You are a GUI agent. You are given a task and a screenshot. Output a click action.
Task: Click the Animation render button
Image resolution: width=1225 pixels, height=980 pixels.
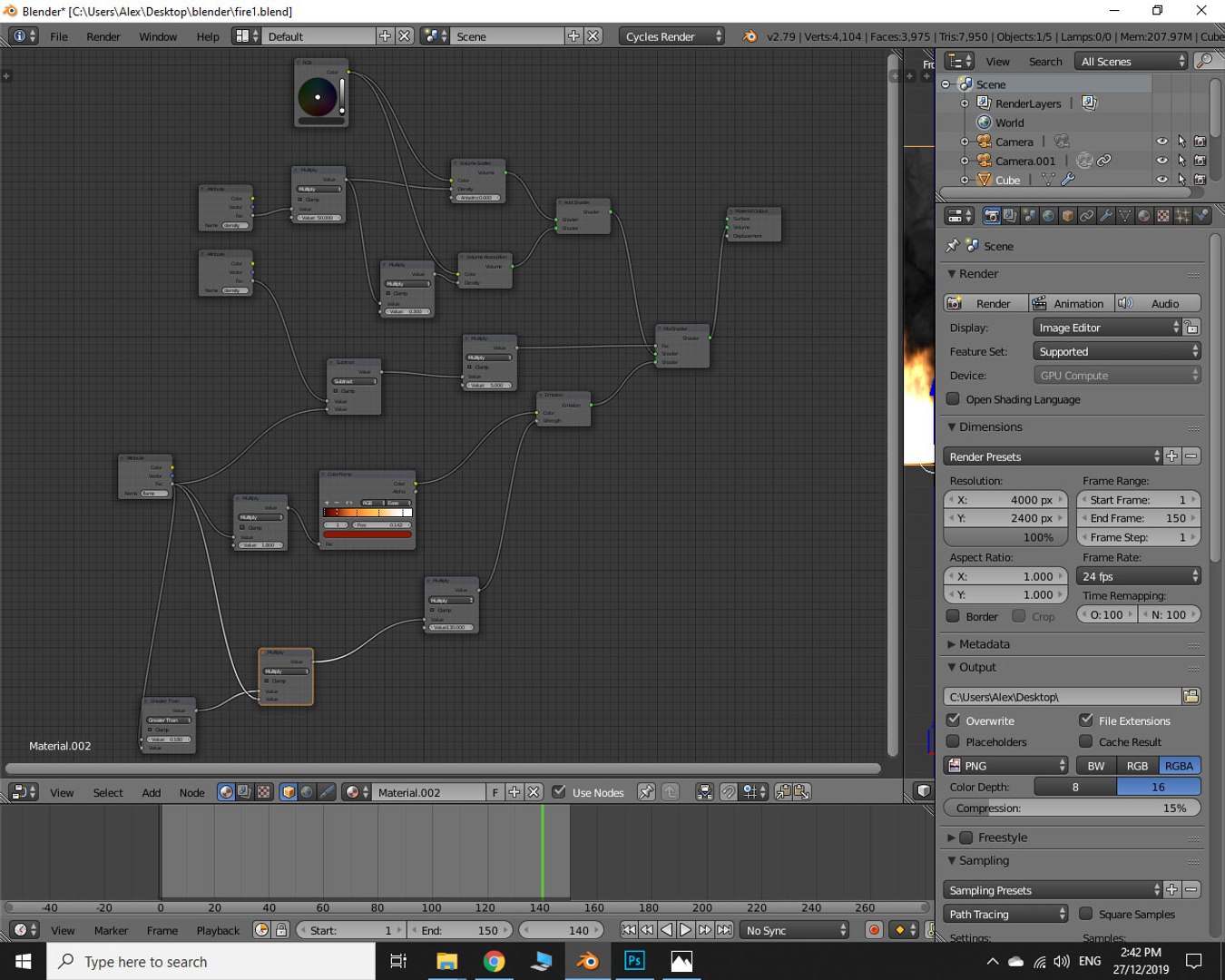(1070, 303)
